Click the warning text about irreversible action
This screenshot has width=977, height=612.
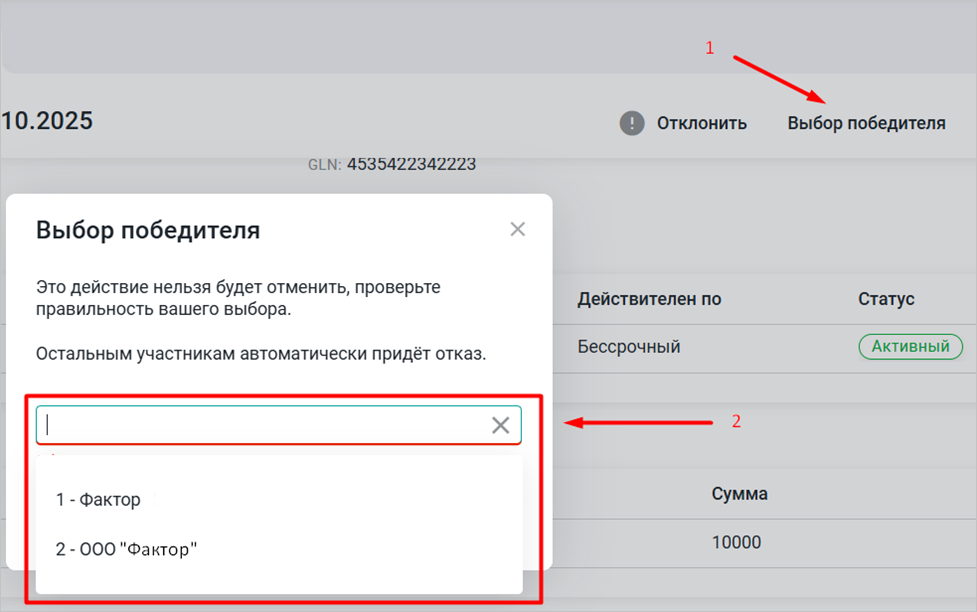(238, 298)
